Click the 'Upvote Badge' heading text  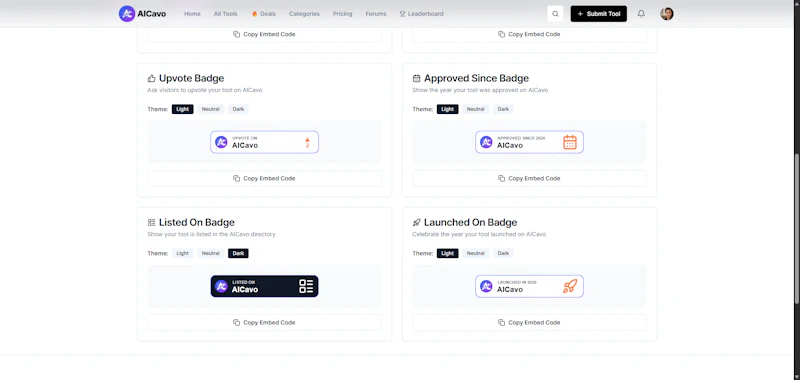191,79
